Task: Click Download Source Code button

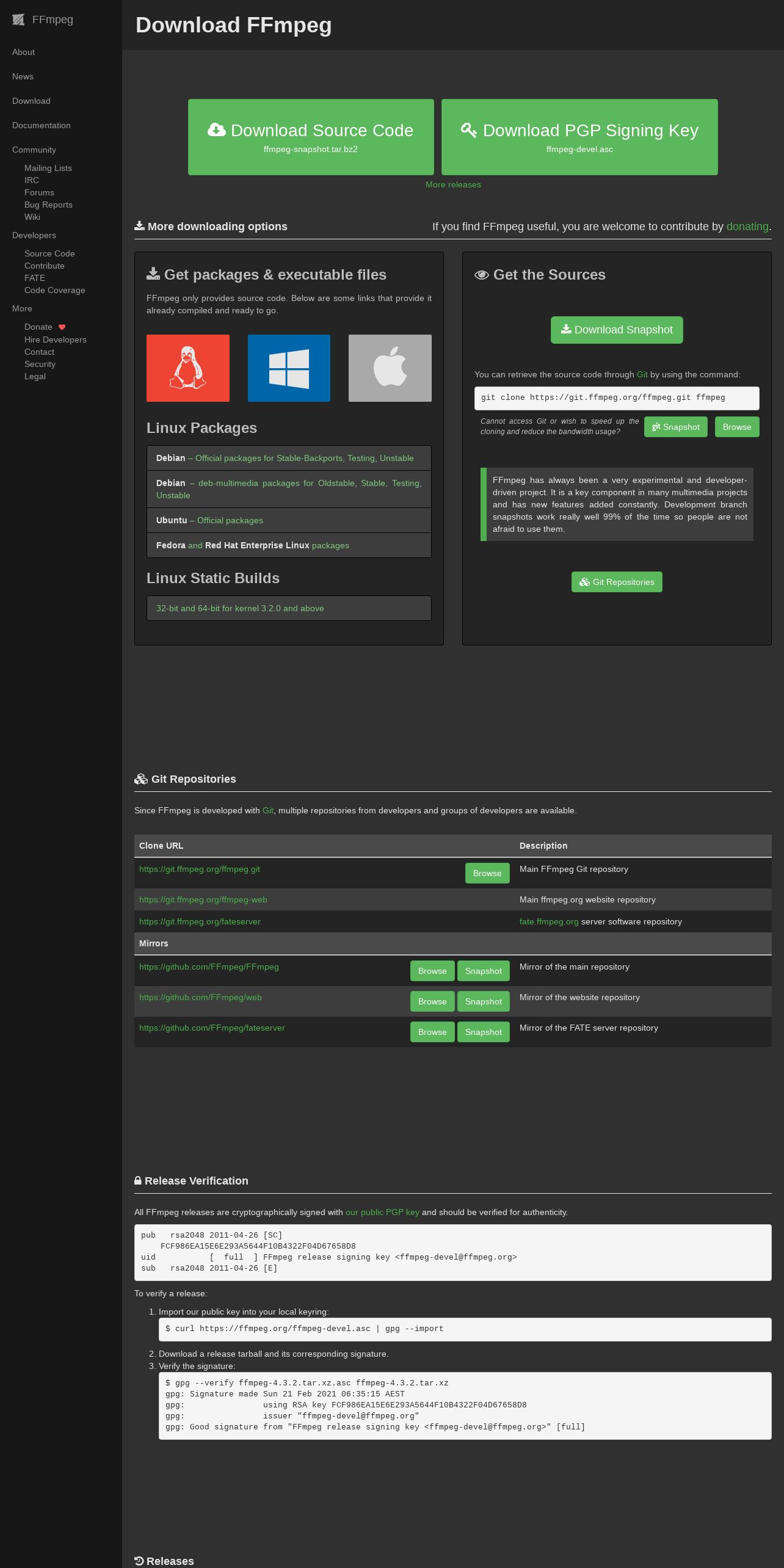Action: click(x=311, y=137)
